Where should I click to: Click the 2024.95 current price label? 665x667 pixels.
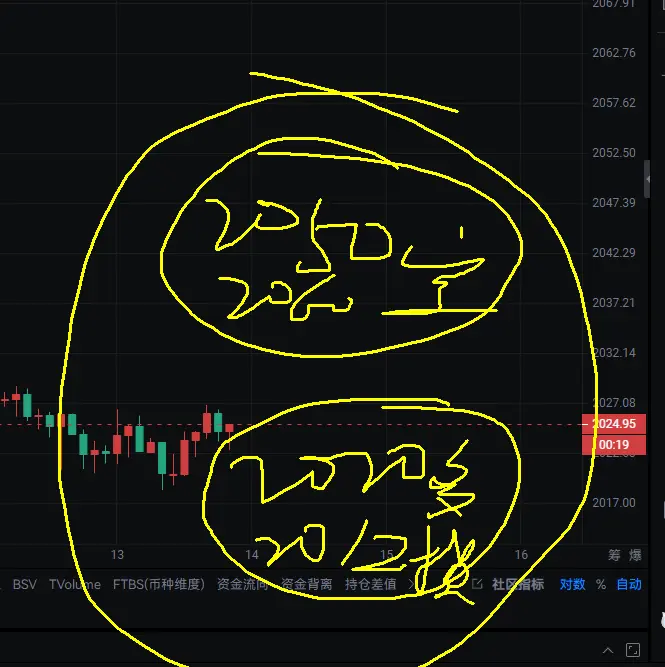pos(614,424)
